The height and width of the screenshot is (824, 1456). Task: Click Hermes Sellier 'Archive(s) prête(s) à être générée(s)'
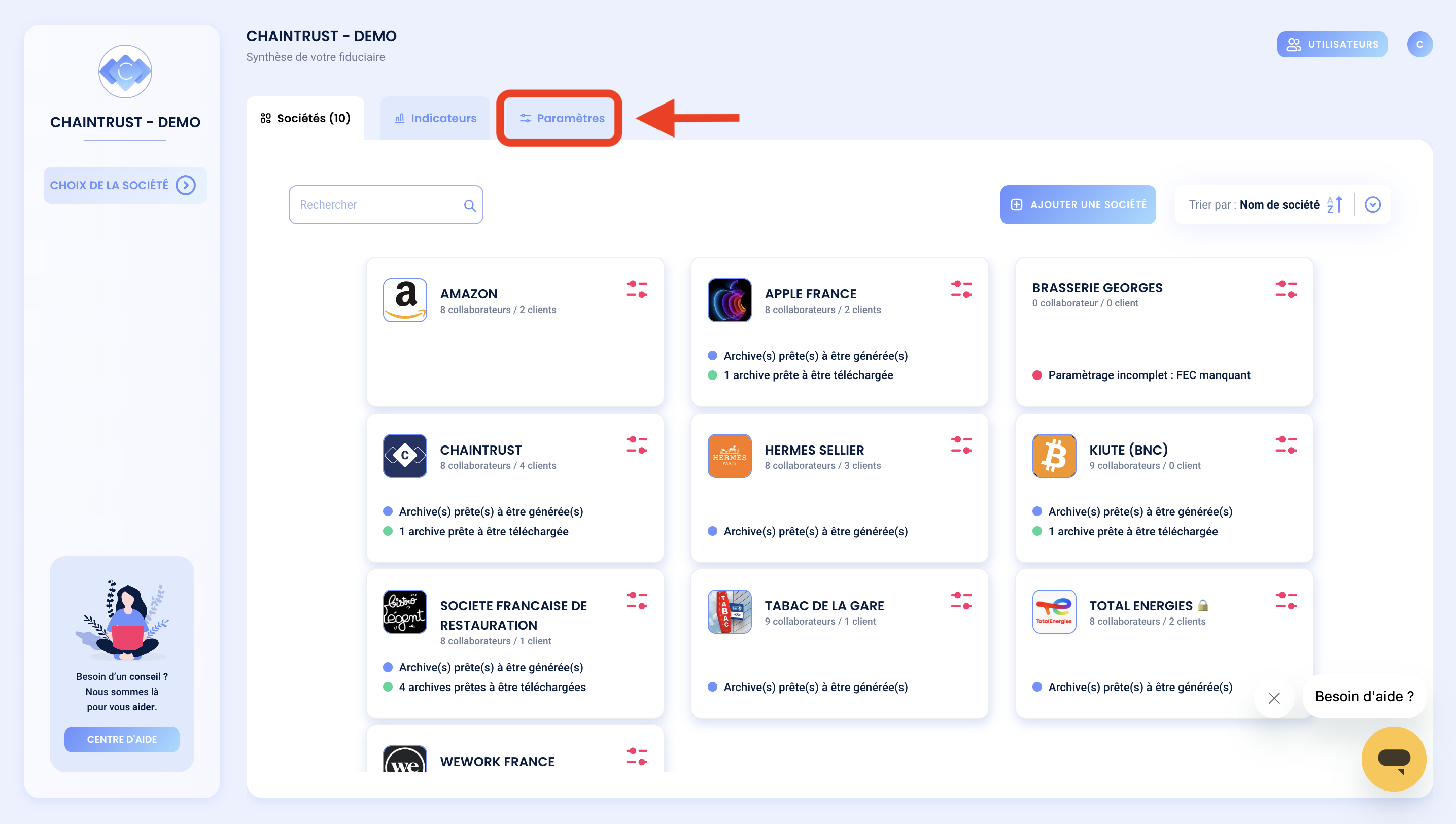pyautogui.click(x=815, y=531)
